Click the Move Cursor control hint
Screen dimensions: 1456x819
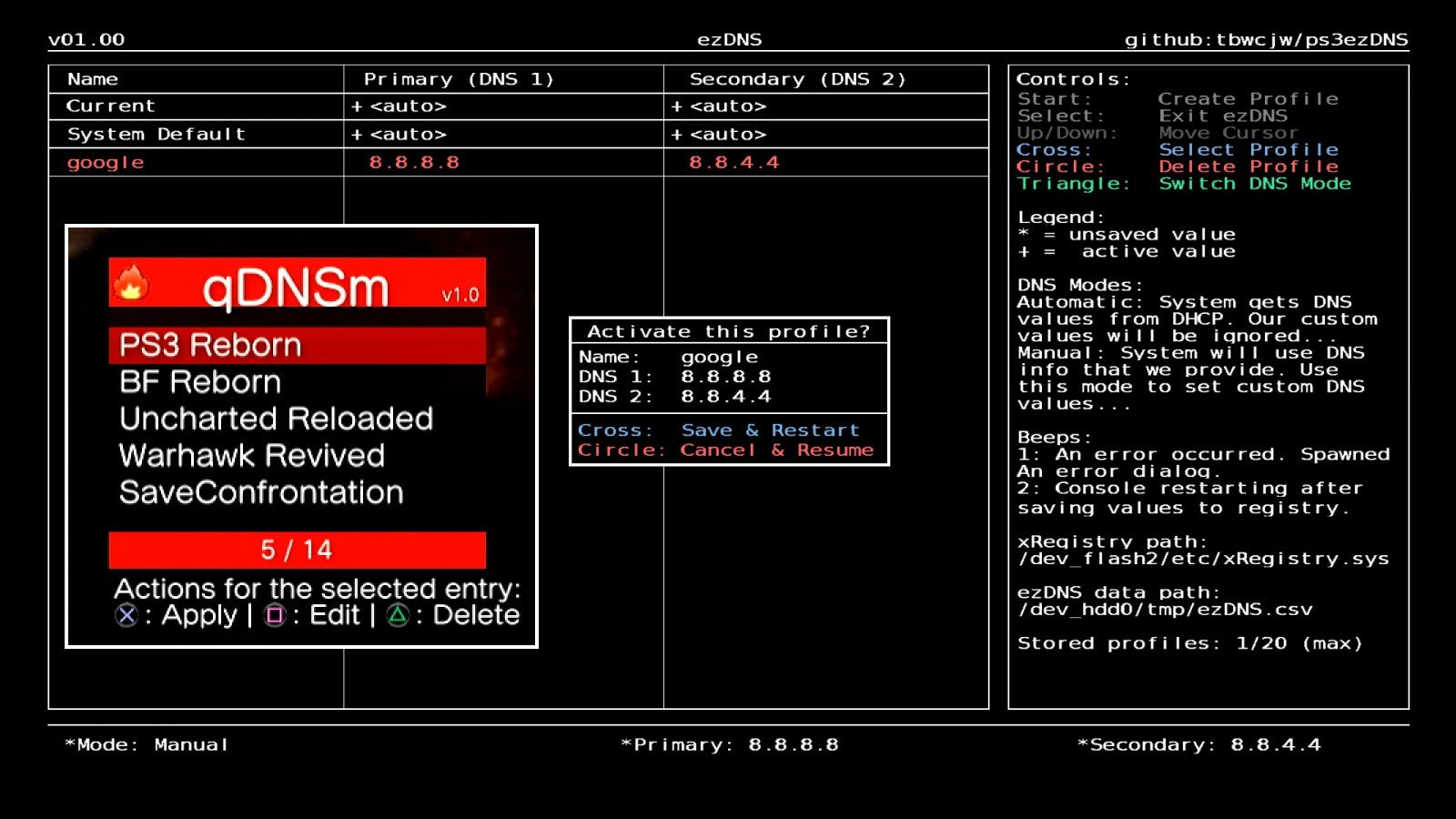[x=1228, y=133]
